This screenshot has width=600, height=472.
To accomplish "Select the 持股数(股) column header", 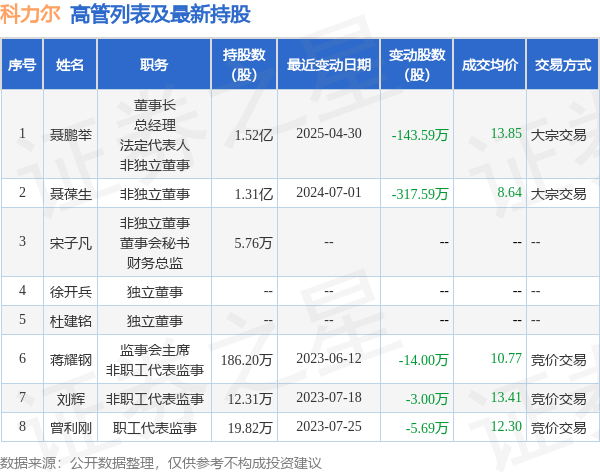I will coord(244,64).
